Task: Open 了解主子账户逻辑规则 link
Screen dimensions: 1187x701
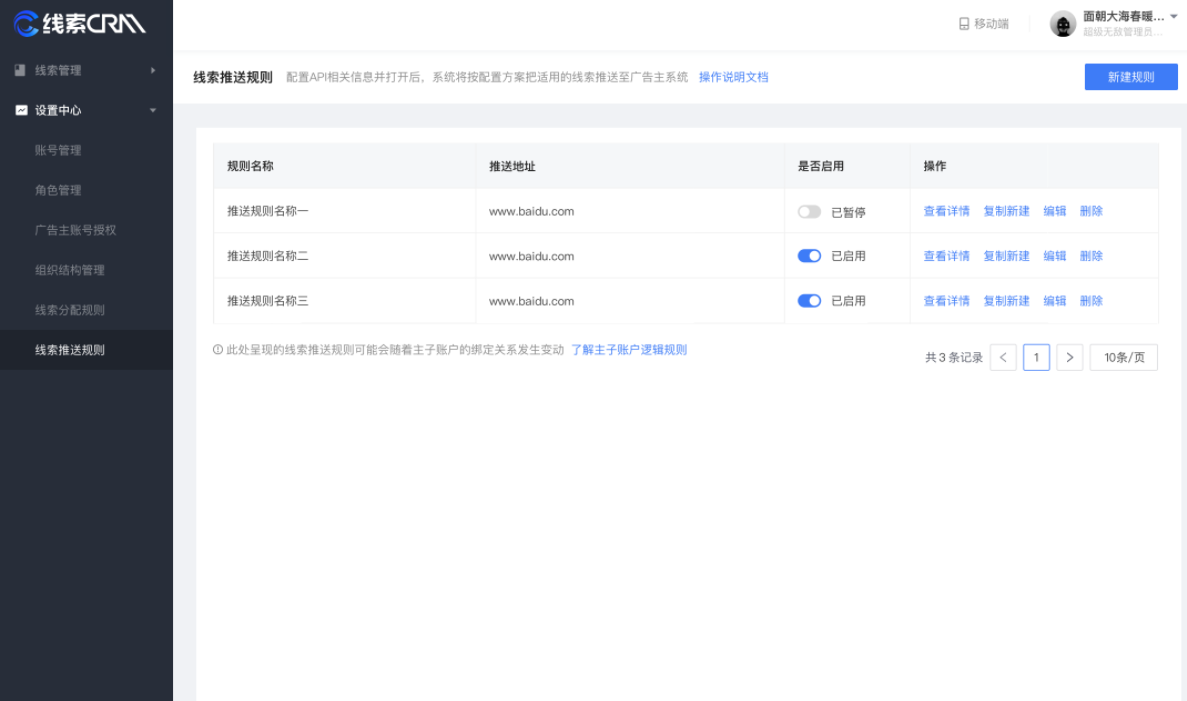Action: point(630,349)
